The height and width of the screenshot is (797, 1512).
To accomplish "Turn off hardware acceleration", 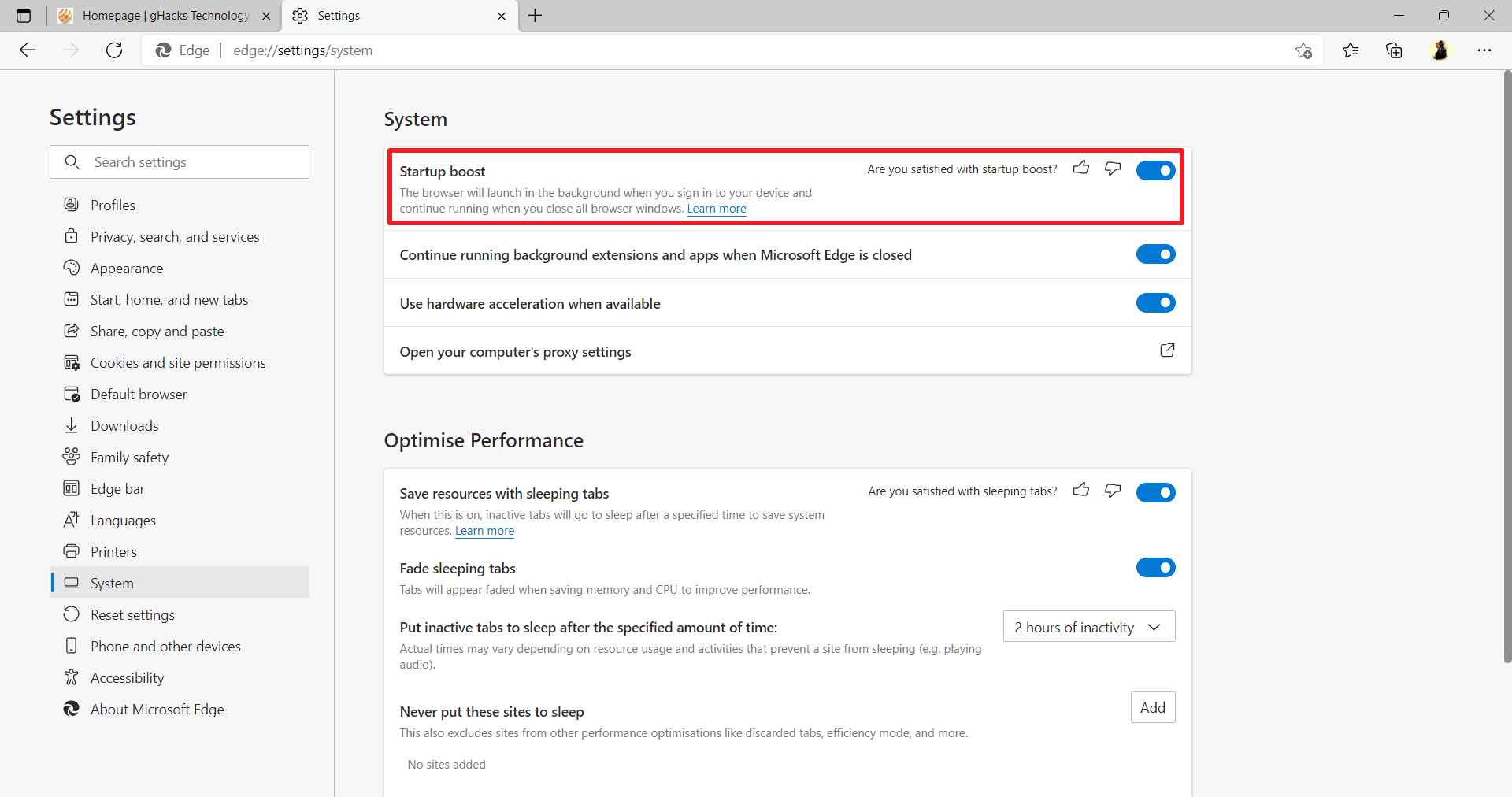I will coord(1155,302).
